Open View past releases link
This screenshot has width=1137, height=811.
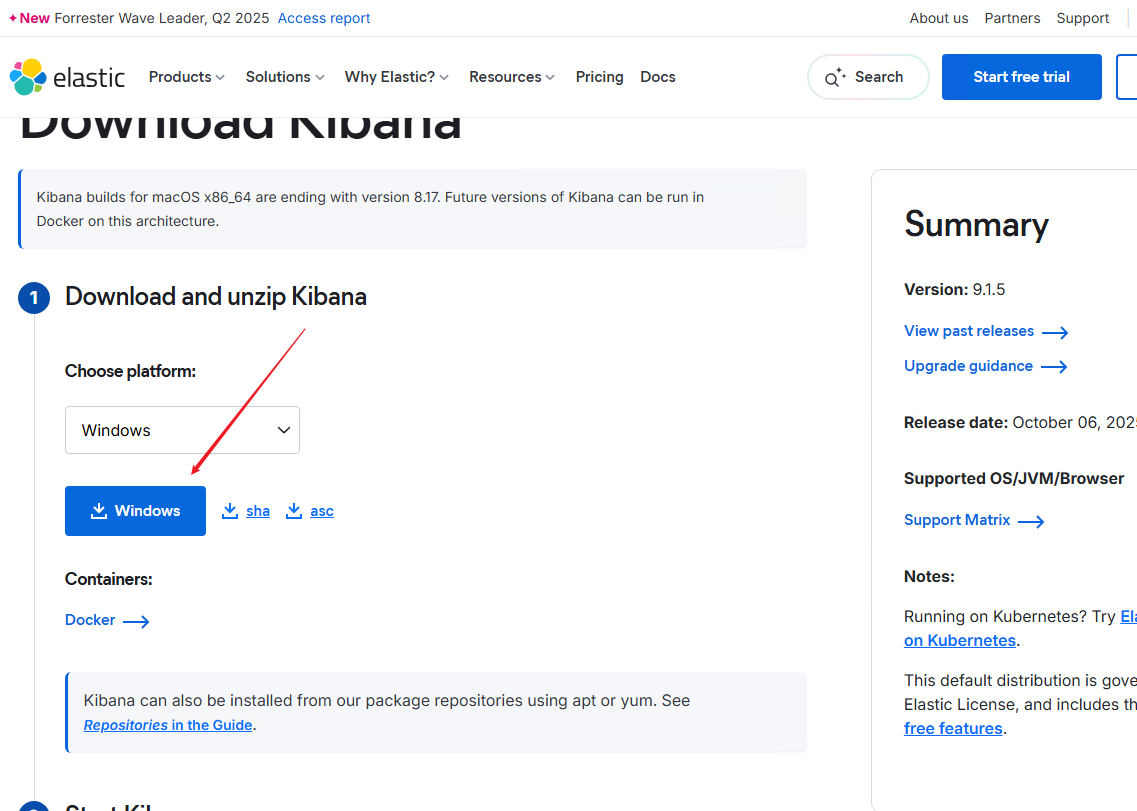969,331
